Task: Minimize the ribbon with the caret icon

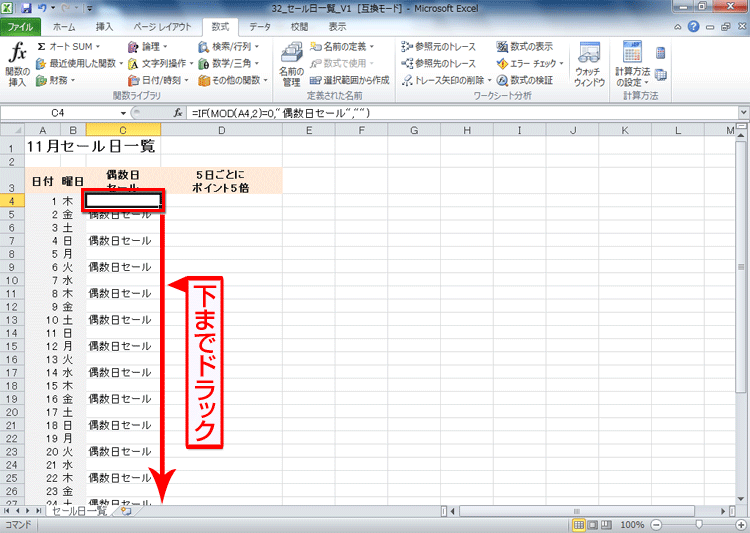Action: 678,27
